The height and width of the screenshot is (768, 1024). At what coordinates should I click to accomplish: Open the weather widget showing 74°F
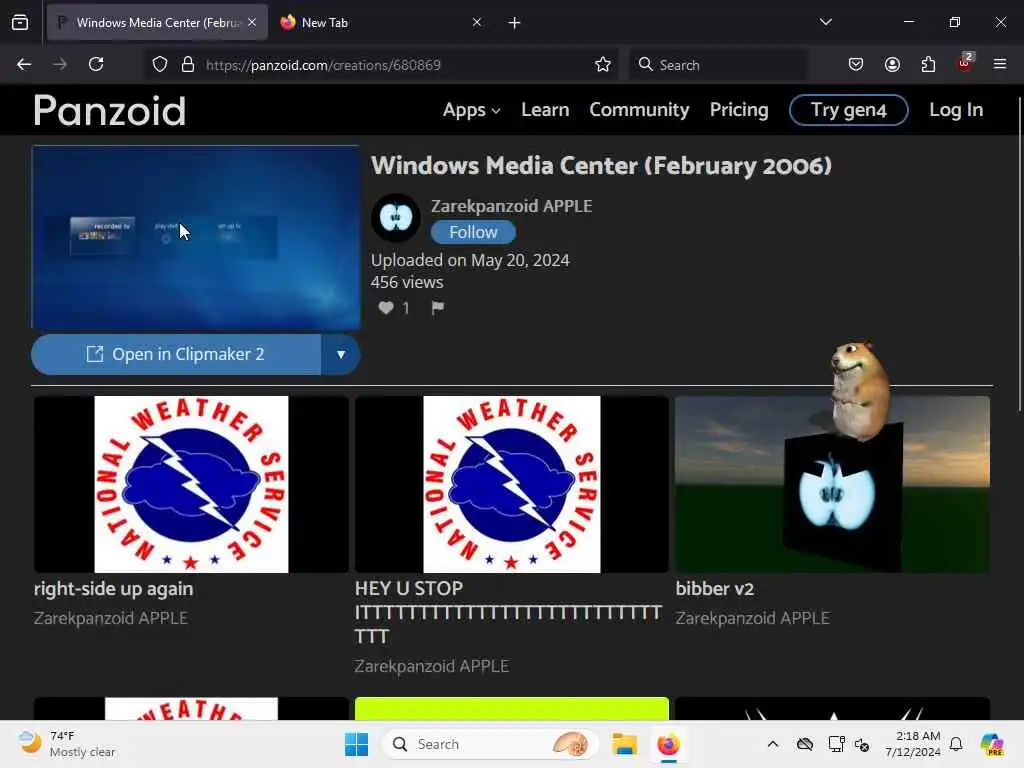(67, 744)
